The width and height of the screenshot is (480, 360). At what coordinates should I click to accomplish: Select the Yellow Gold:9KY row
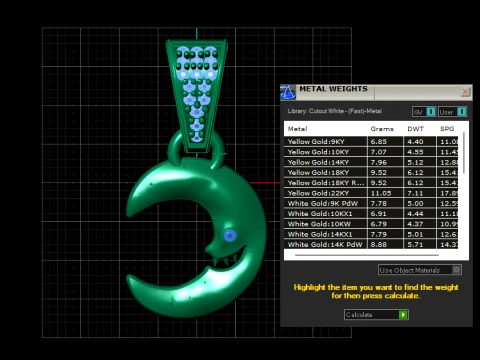371,142
